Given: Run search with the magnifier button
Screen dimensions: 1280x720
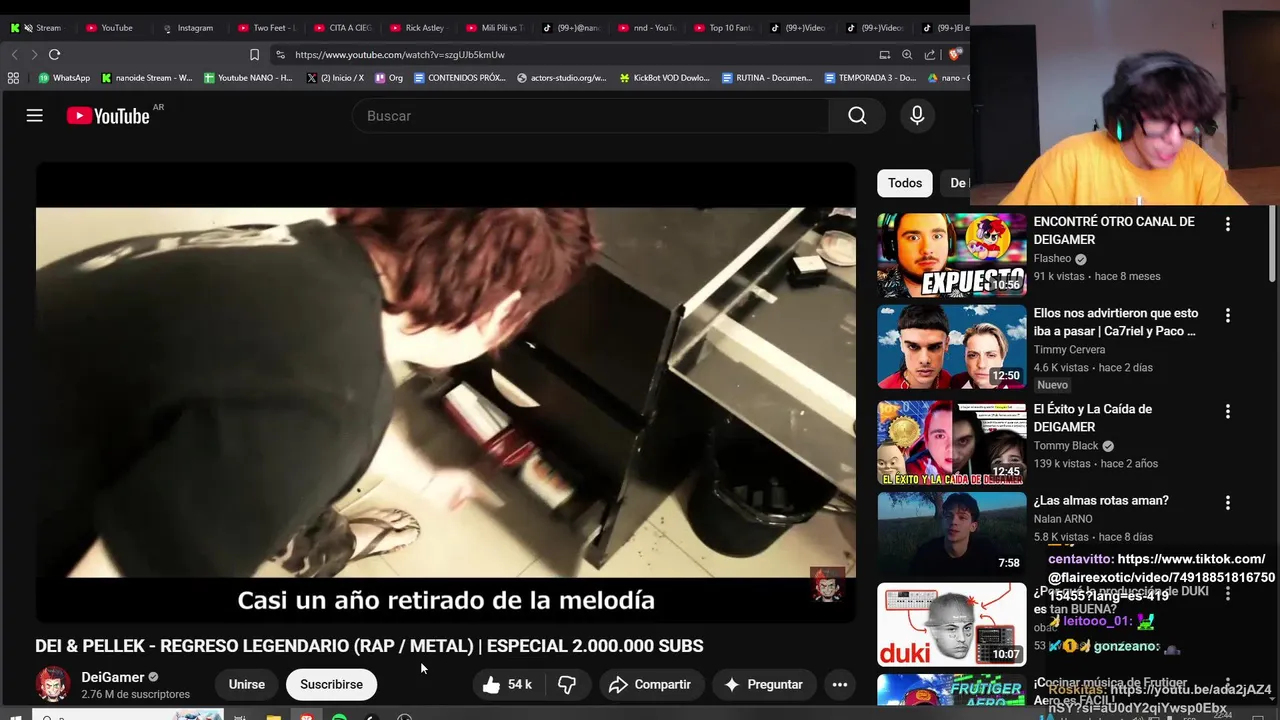Looking at the screenshot, I should (x=857, y=116).
